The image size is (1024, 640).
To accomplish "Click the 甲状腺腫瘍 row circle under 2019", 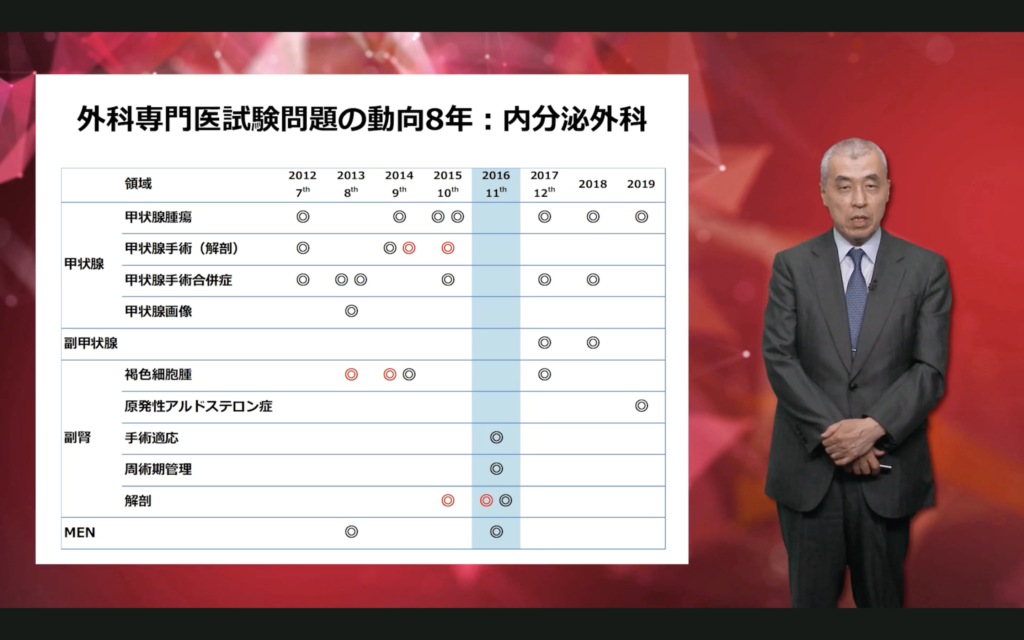I will coord(641,216).
